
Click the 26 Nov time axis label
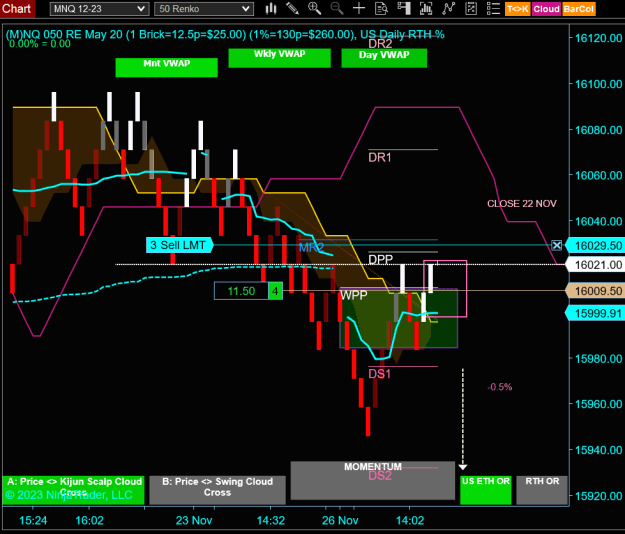tap(340, 520)
